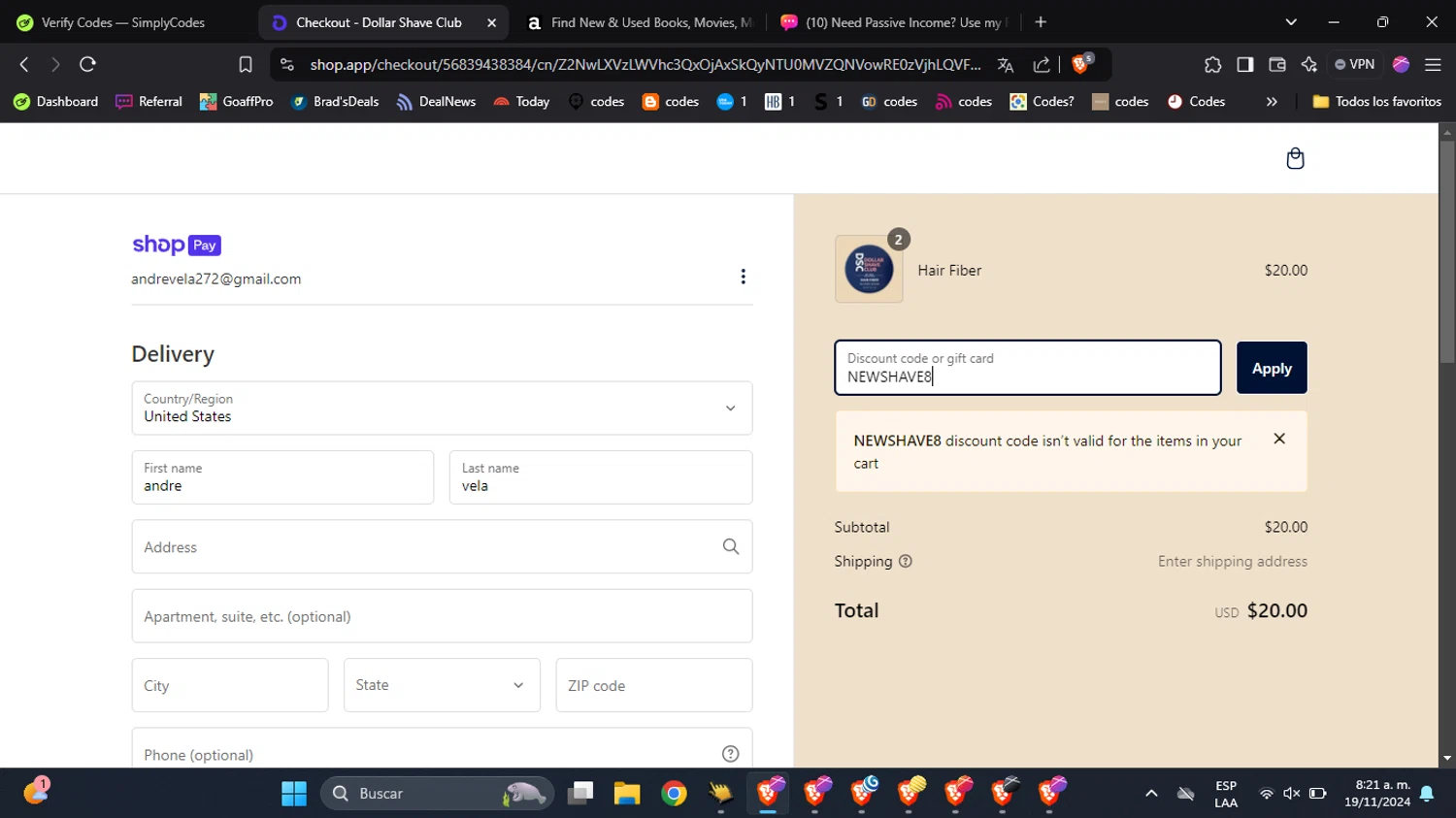Click the share page icon
The width and height of the screenshot is (1456, 818).
1042,64
